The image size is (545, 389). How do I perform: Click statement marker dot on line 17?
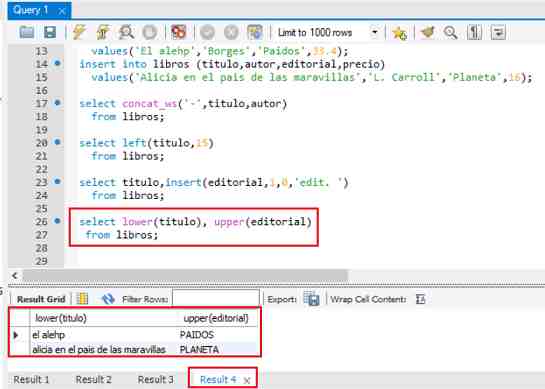57,103
